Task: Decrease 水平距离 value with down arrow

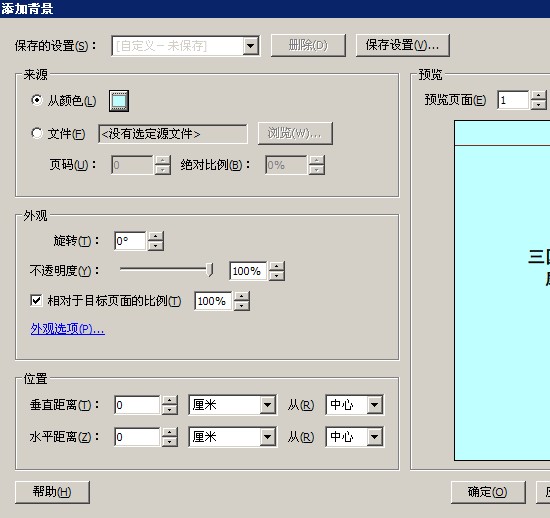Action: [170, 442]
